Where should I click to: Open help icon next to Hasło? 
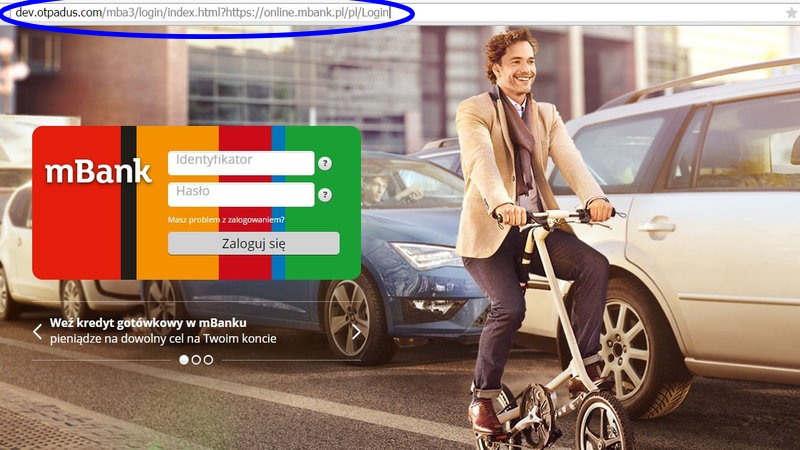click(x=325, y=195)
